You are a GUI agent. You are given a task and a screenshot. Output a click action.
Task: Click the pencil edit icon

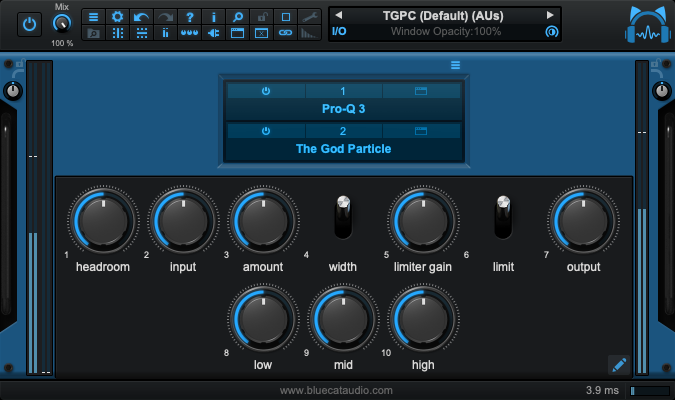(619, 365)
